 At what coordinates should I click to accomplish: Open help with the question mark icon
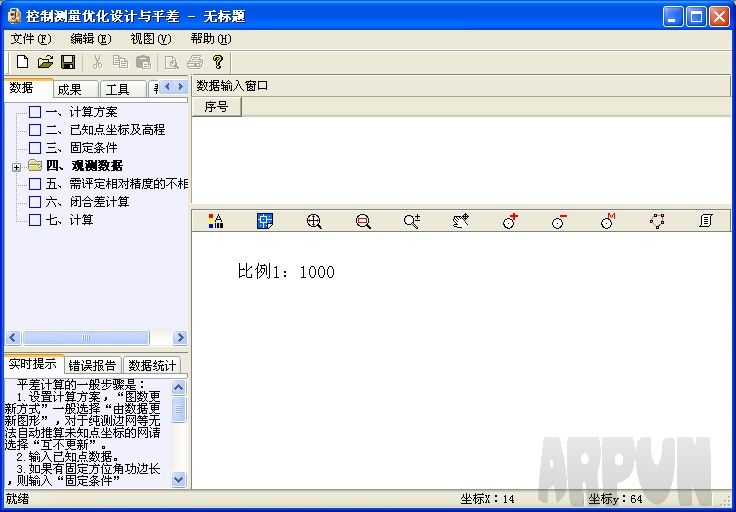218,62
